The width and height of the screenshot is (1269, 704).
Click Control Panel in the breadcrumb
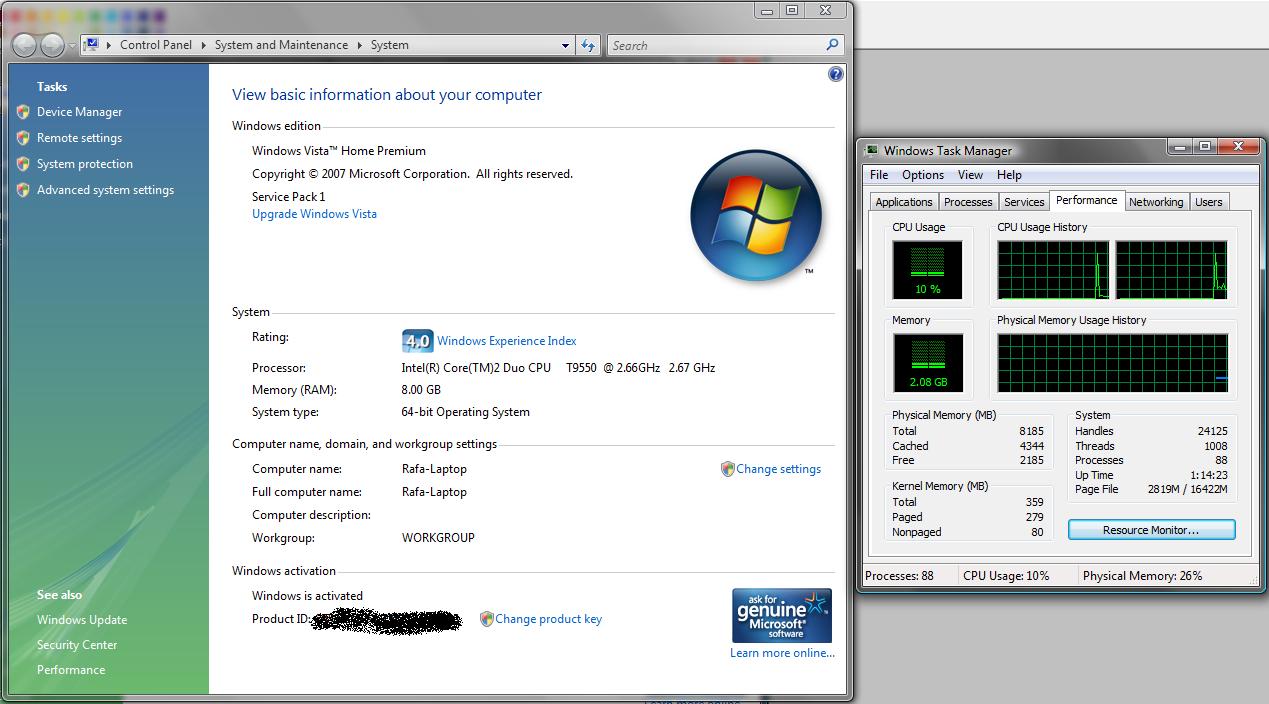point(156,45)
